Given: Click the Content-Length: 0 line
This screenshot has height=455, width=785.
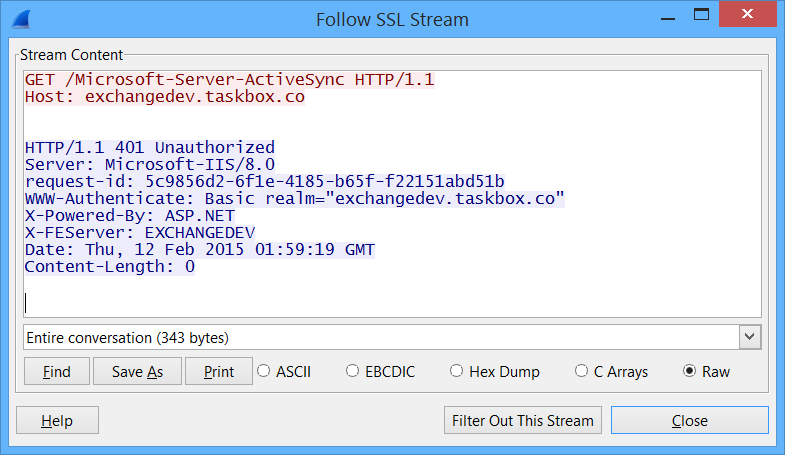Looking at the screenshot, I should [110, 267].
